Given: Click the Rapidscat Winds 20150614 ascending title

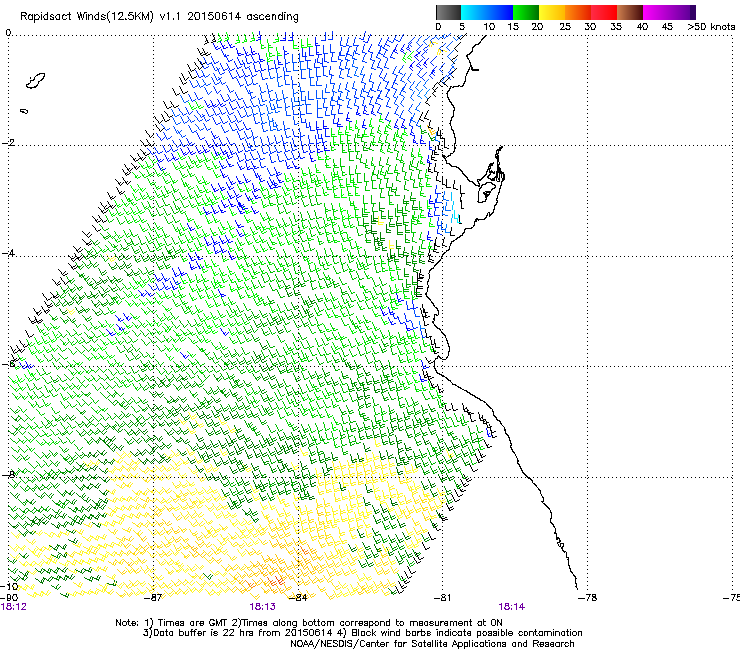Looking at the screenshot, I should (x=159, y=17).
